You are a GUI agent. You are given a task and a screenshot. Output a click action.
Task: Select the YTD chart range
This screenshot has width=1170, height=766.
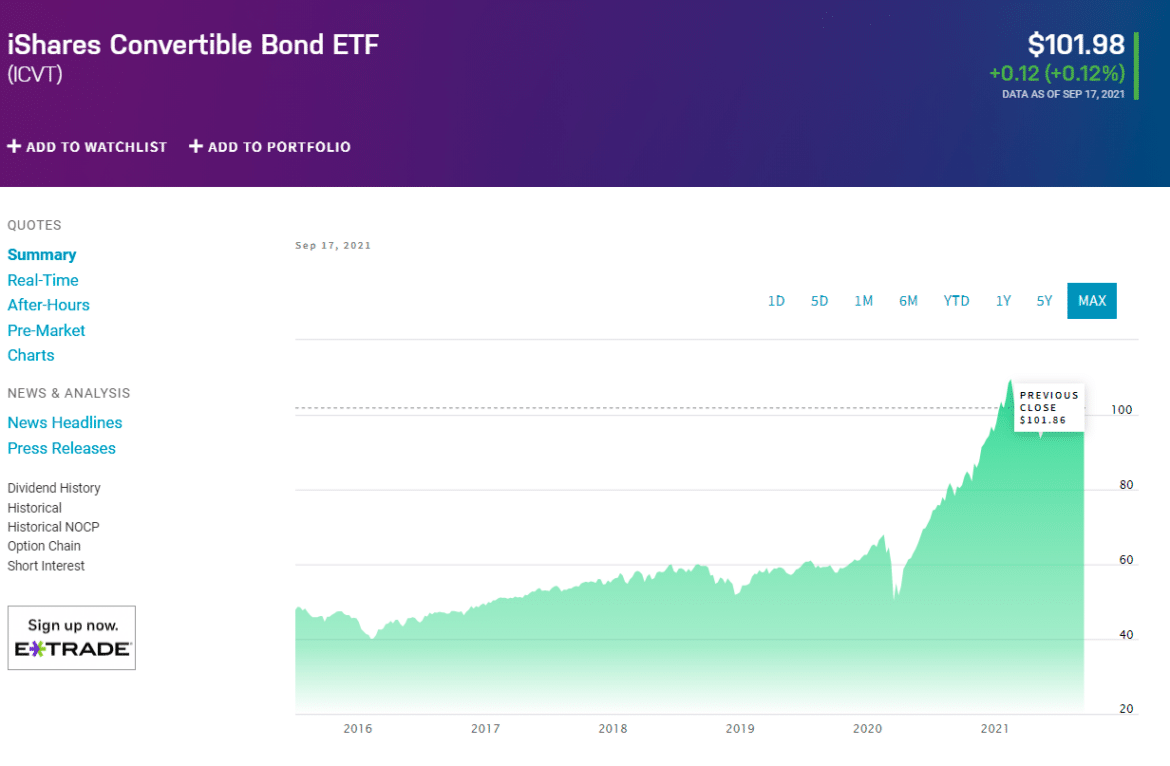(956, 300)
